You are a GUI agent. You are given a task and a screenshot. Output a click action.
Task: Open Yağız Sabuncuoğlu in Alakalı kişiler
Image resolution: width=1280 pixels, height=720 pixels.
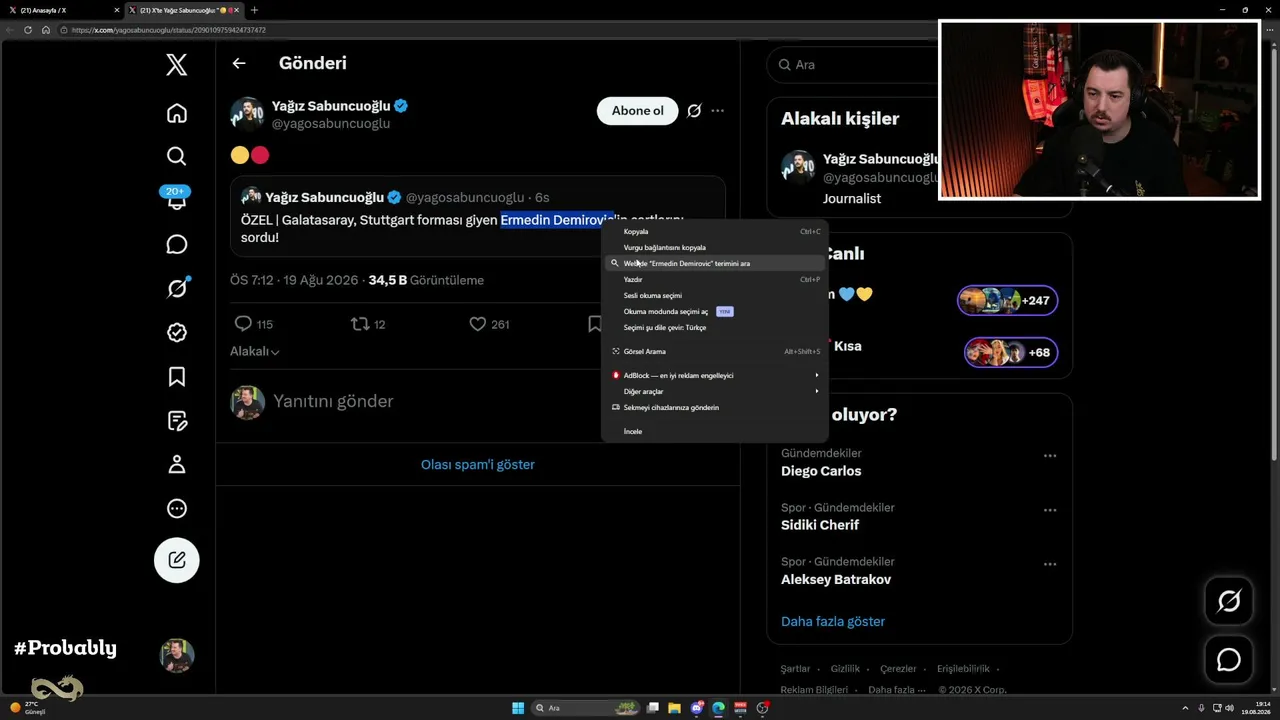880,159
